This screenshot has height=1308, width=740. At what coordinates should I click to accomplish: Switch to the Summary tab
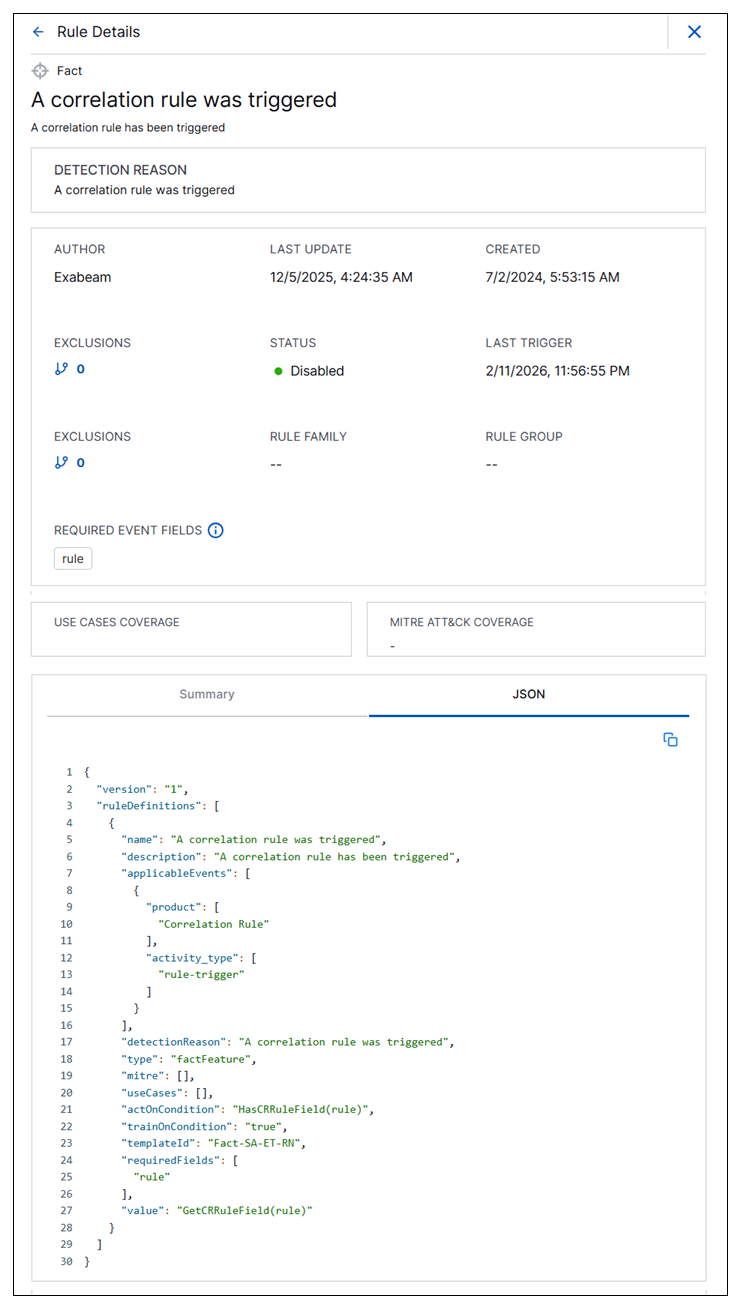[206, 694]
